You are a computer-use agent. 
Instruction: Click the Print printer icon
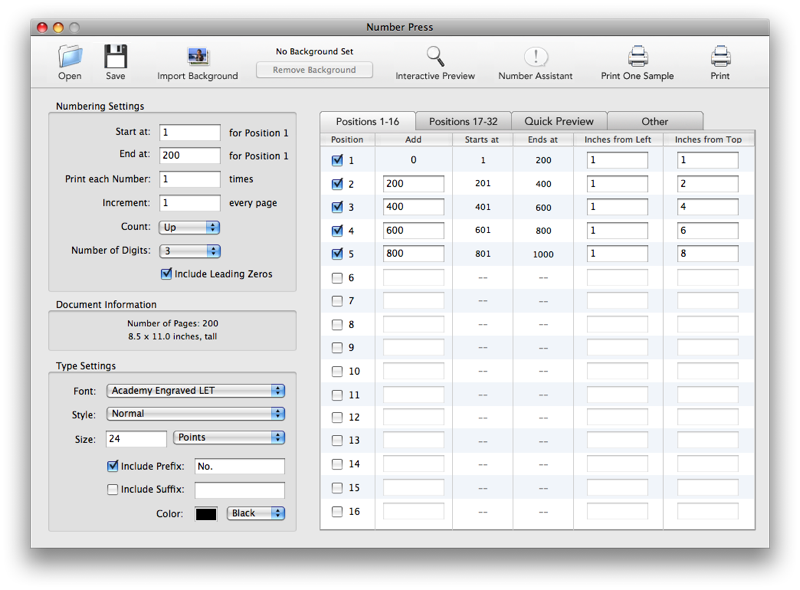pos(720,56)
